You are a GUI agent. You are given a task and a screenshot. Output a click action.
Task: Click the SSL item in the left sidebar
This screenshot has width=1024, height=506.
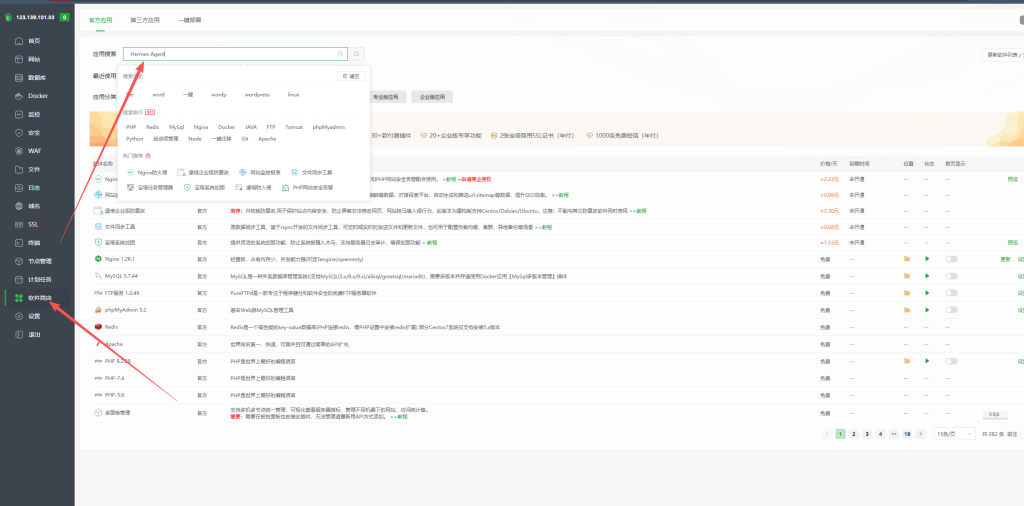[33, 224]
